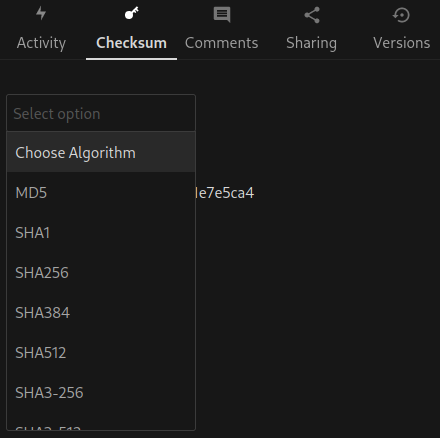Click the Sharing icon
Image resolution: width=440 pixels, height=438 pixels.
click(x=312, y=15)
